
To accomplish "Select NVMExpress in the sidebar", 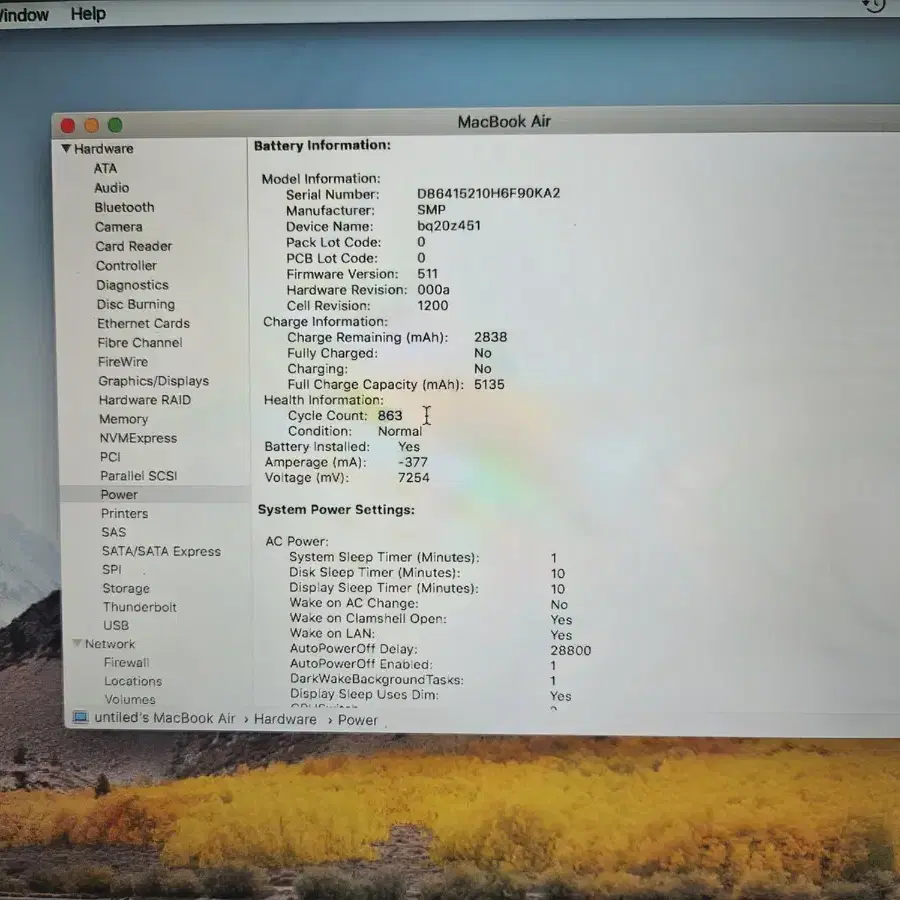I will click(138, 438).
